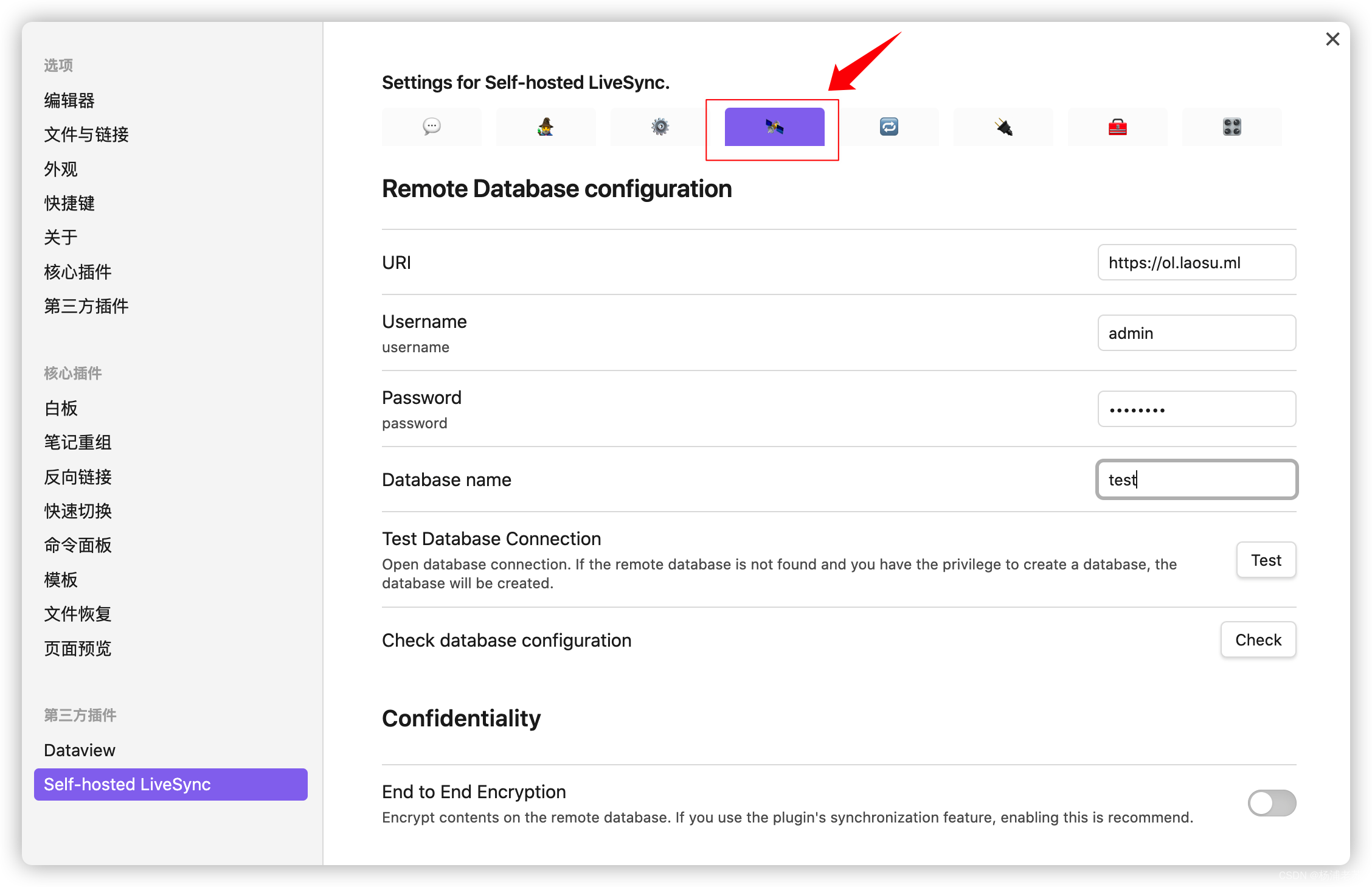Open the red toolbox tab

click(1117, 127)
